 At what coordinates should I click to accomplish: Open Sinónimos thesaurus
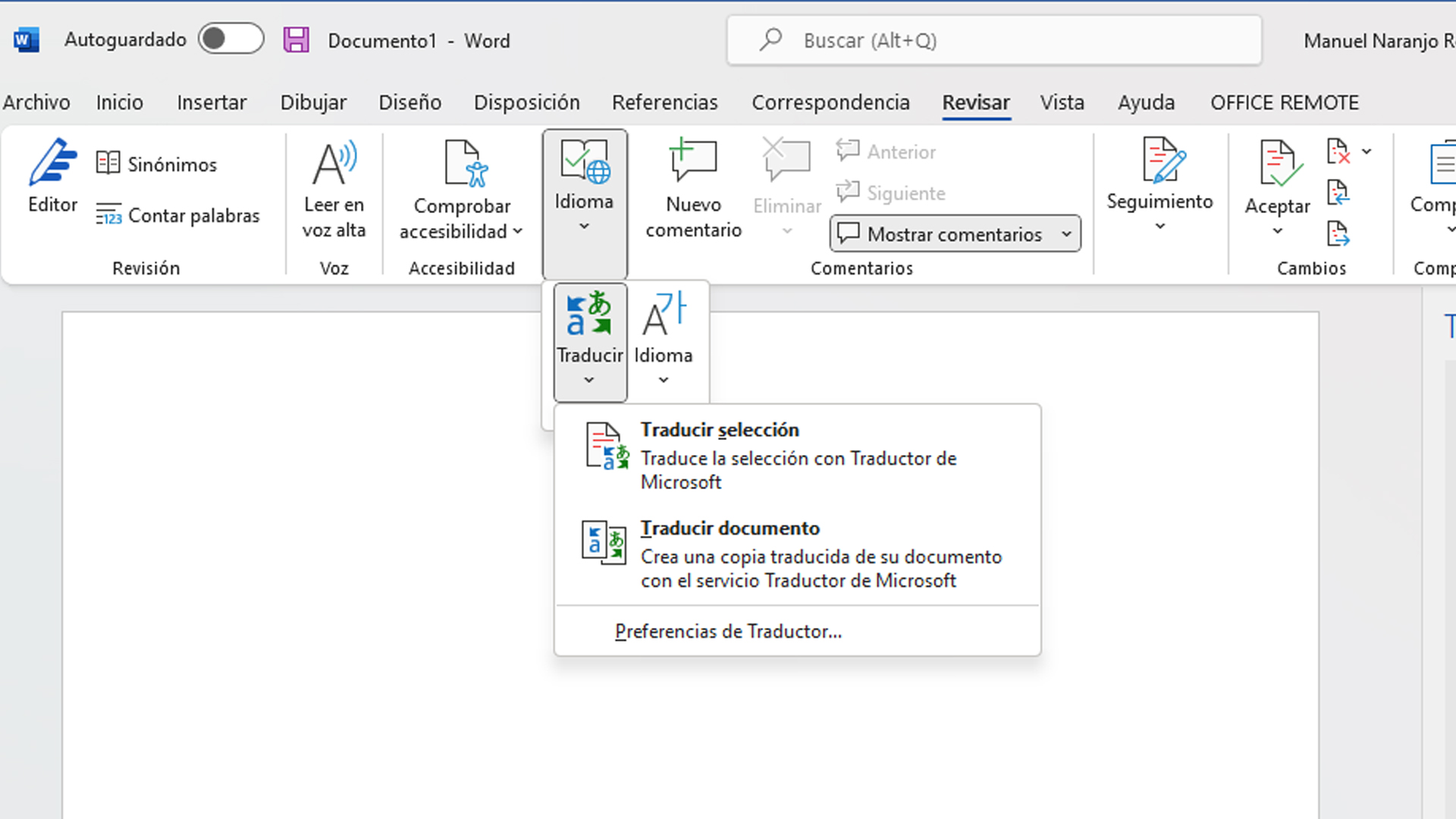157,164
